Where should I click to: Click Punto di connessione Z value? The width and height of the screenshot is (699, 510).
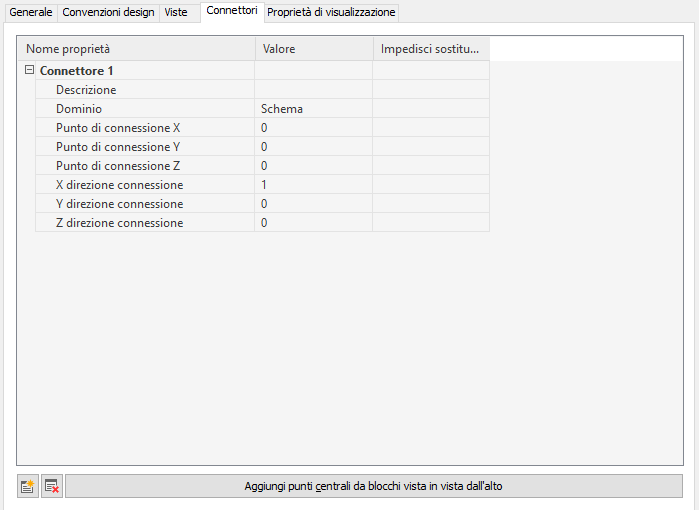(x=313, y=166)
